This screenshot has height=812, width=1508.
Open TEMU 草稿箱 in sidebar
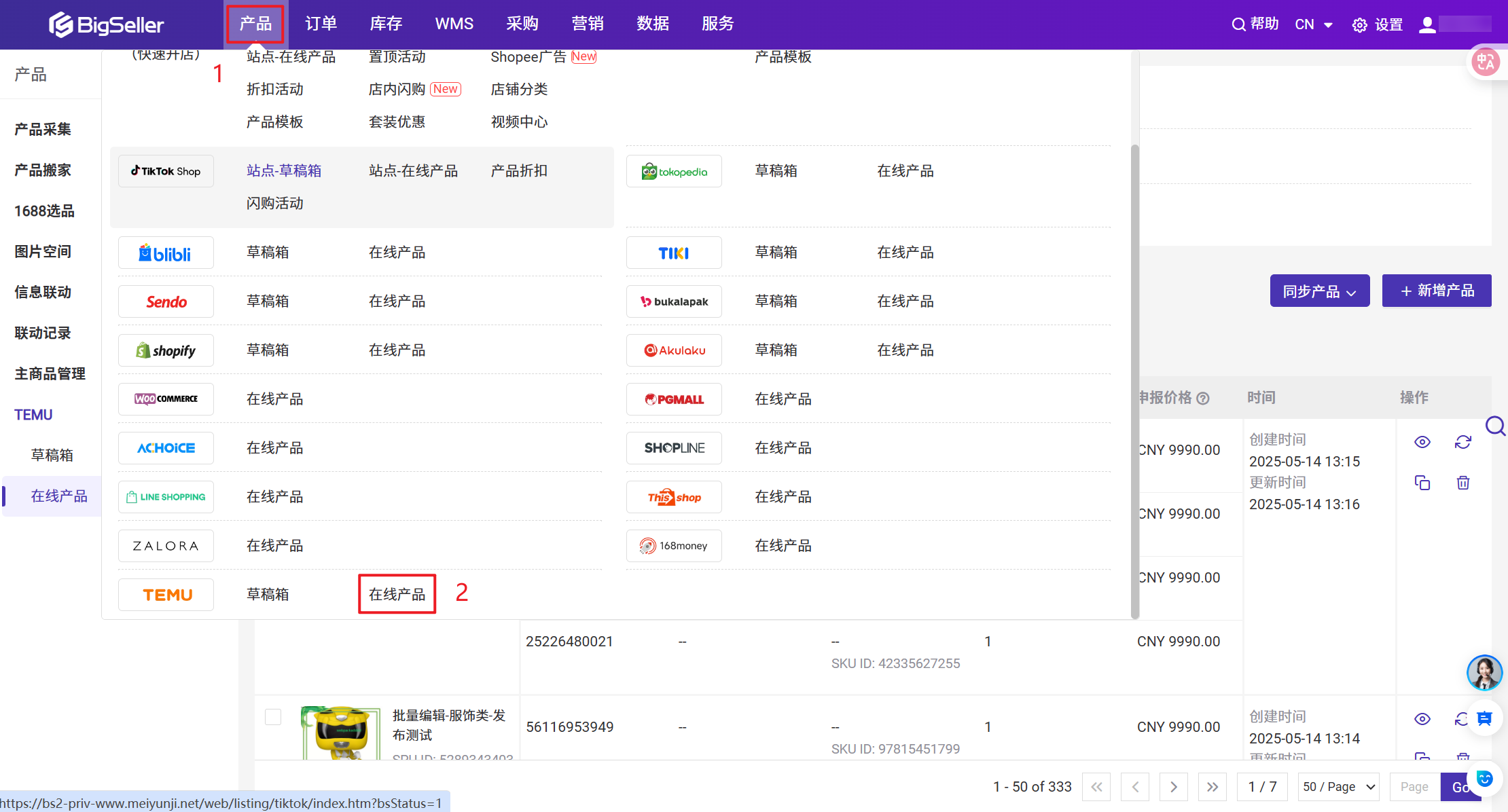coord(52,455)
